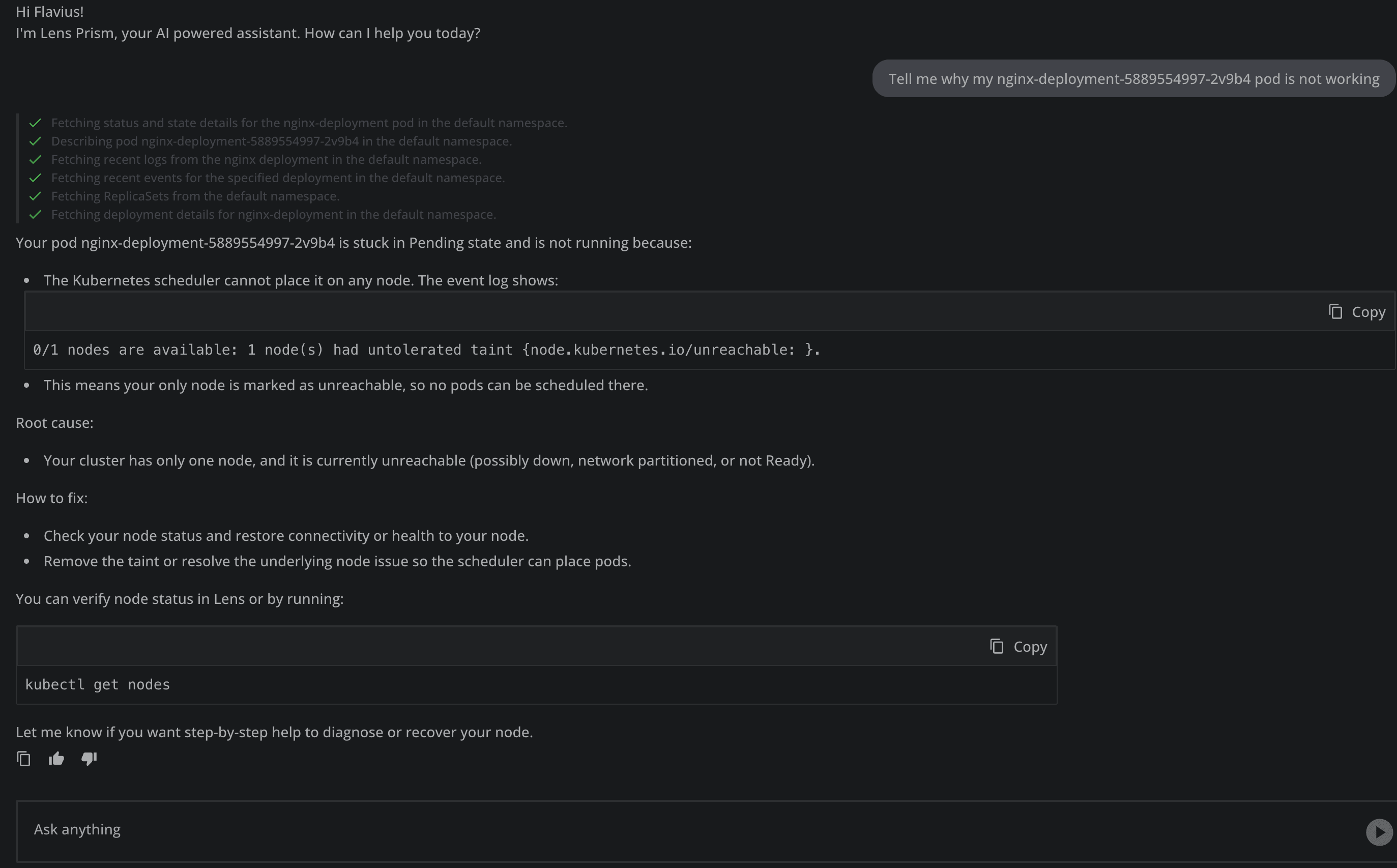Click checkmark beside Describing pod step

pos(36,141)
